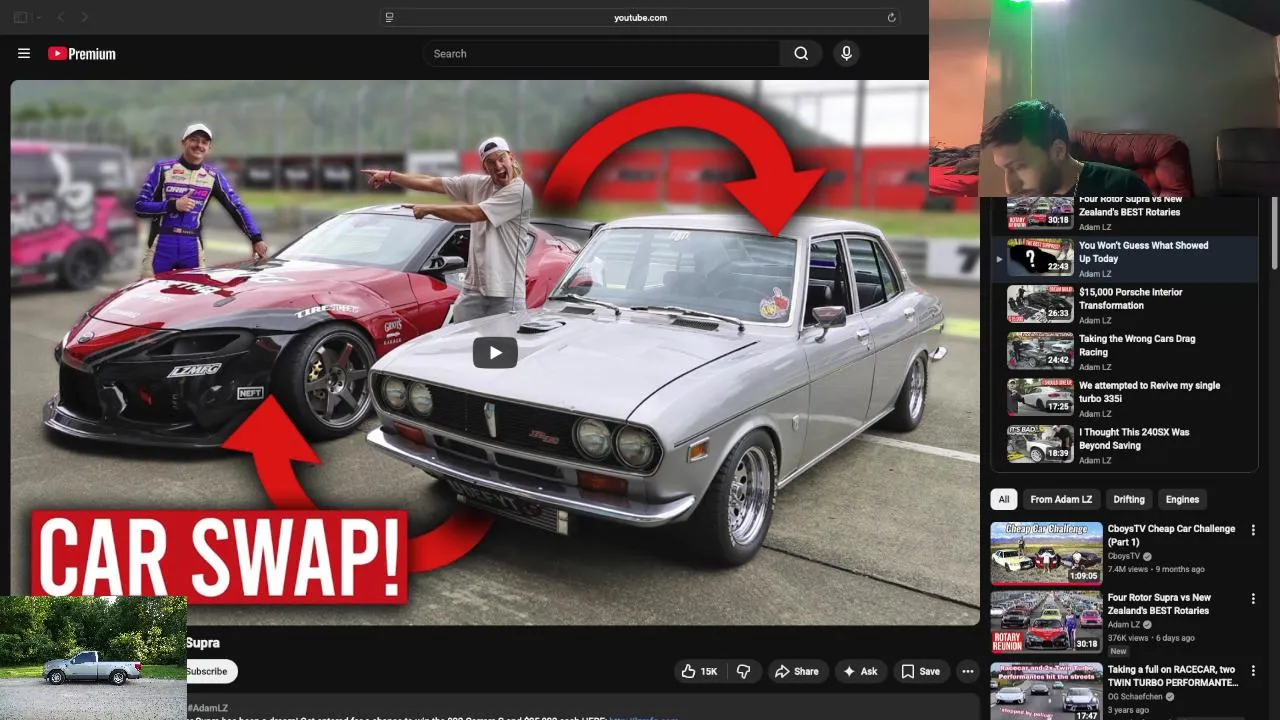1280x720 pixels.
Task: Open the Safari tab group dropdown arrow
Action: [x=38, y=17]
